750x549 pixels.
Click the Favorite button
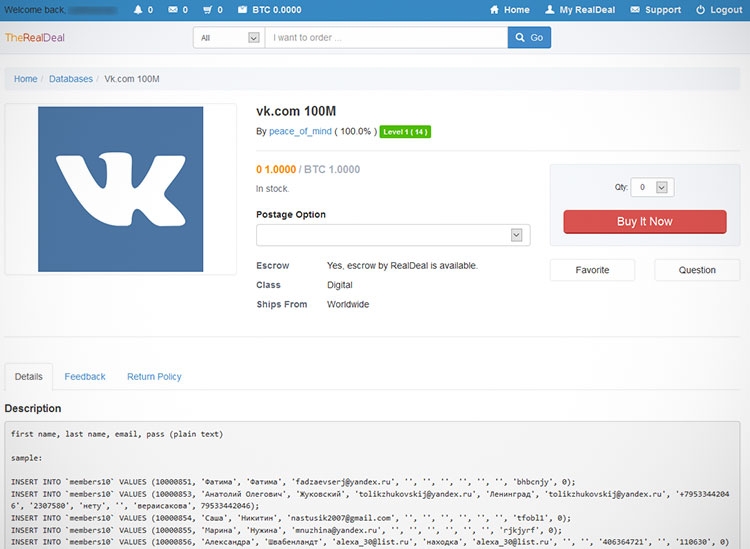[x=592, y=270]
